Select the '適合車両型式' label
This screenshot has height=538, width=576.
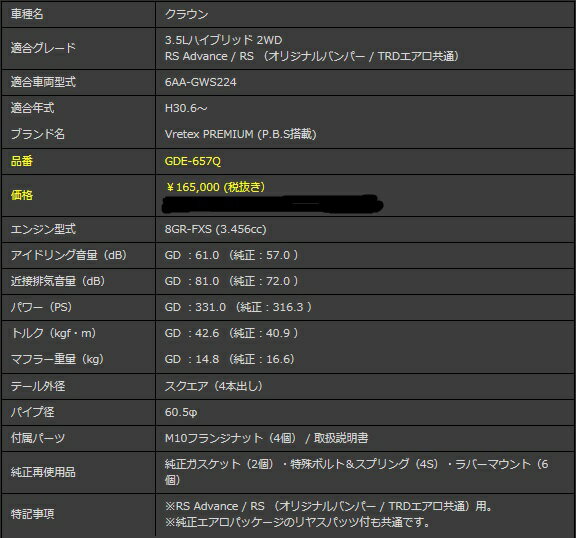(x=43, y=82)
